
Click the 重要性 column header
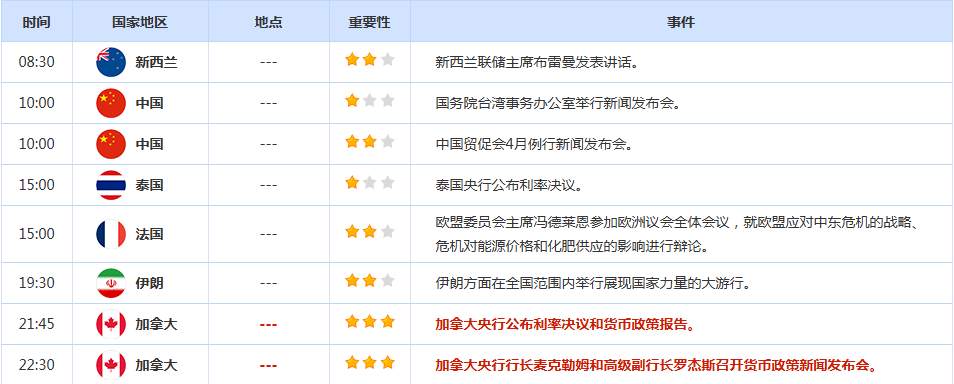coord(369,23)
